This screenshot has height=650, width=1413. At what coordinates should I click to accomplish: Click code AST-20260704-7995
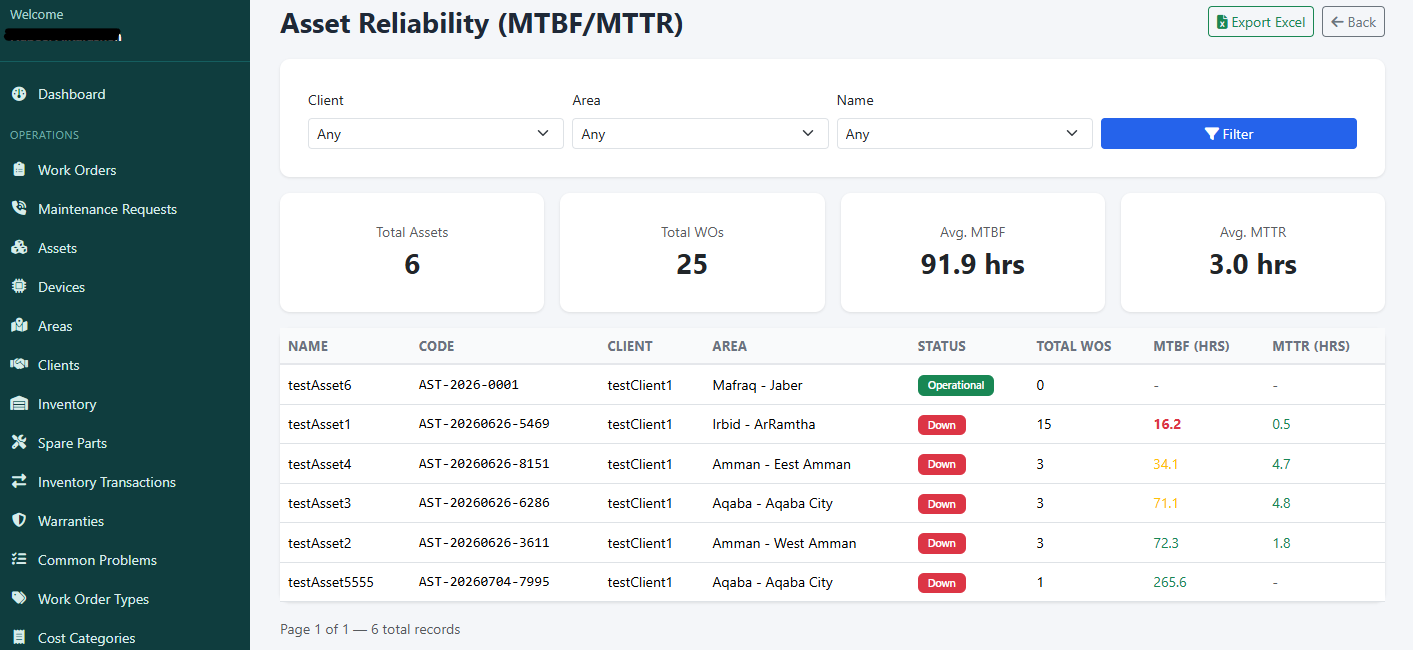pyautogui.click(x=484, y=582)
